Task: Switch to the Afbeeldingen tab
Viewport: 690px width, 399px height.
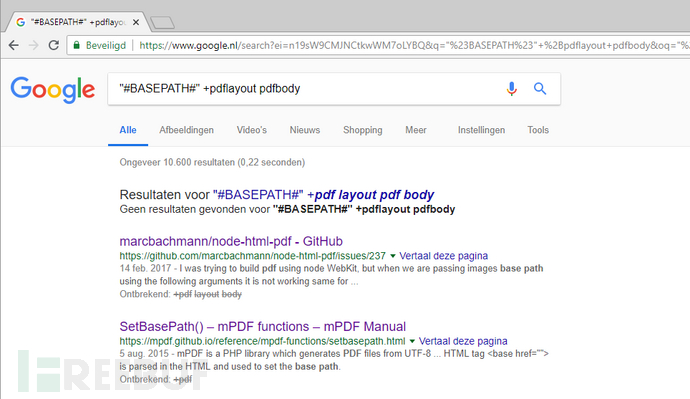Action: point(187,130)
